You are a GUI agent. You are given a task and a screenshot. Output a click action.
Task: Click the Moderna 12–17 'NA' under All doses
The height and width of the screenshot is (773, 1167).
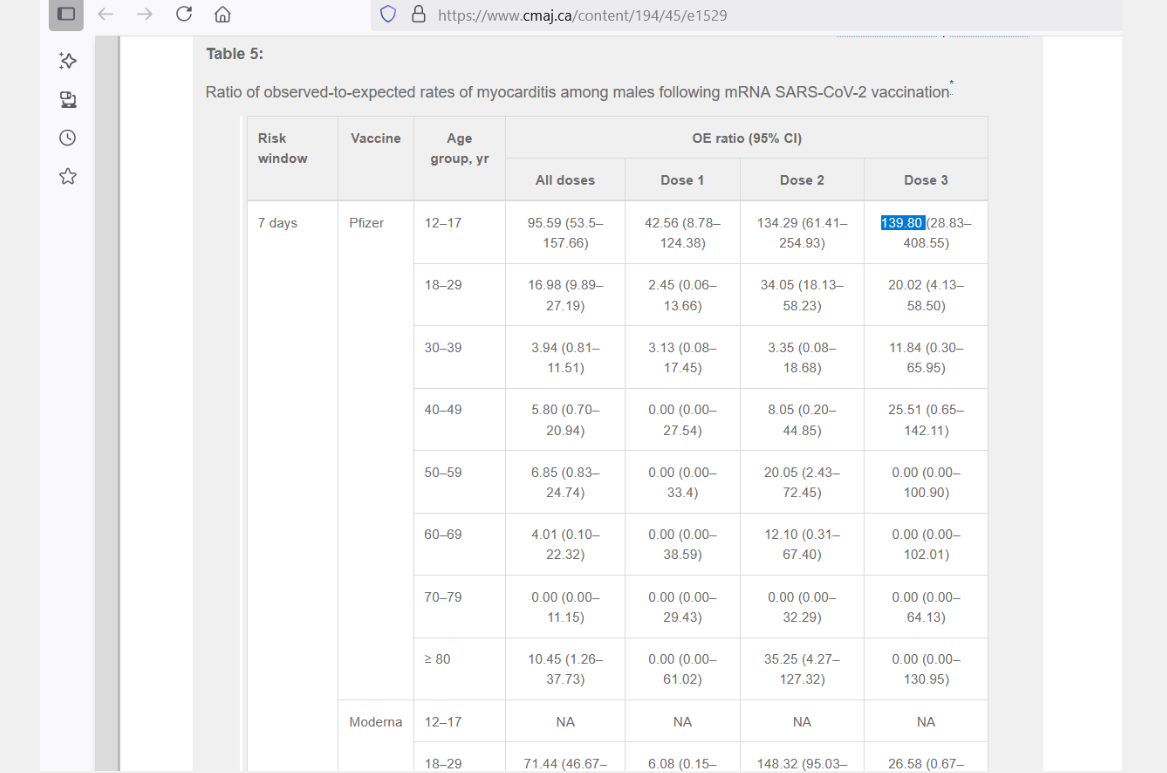click(x=565, y=722)
